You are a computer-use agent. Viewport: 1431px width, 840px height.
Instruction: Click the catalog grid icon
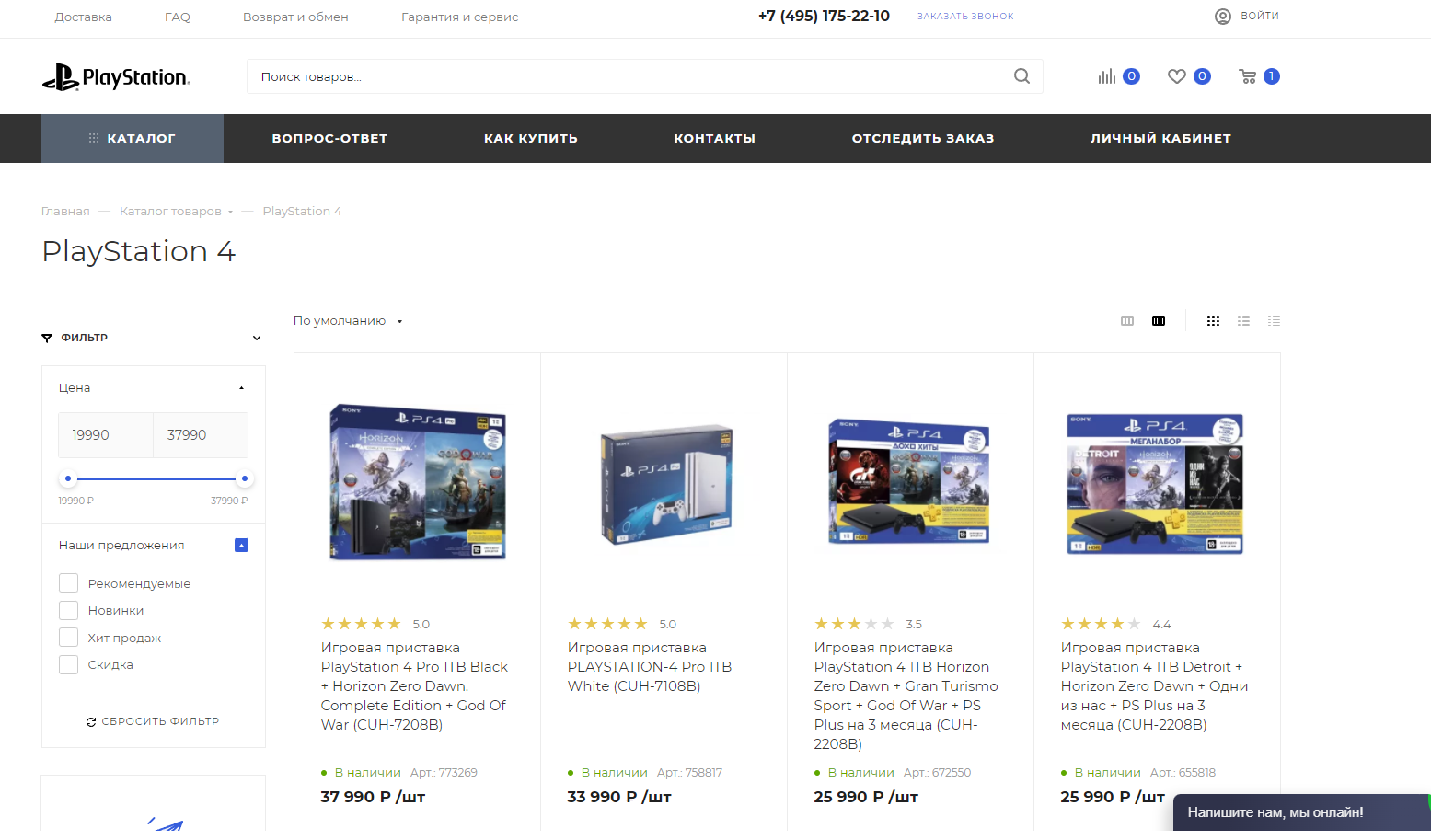94,138
